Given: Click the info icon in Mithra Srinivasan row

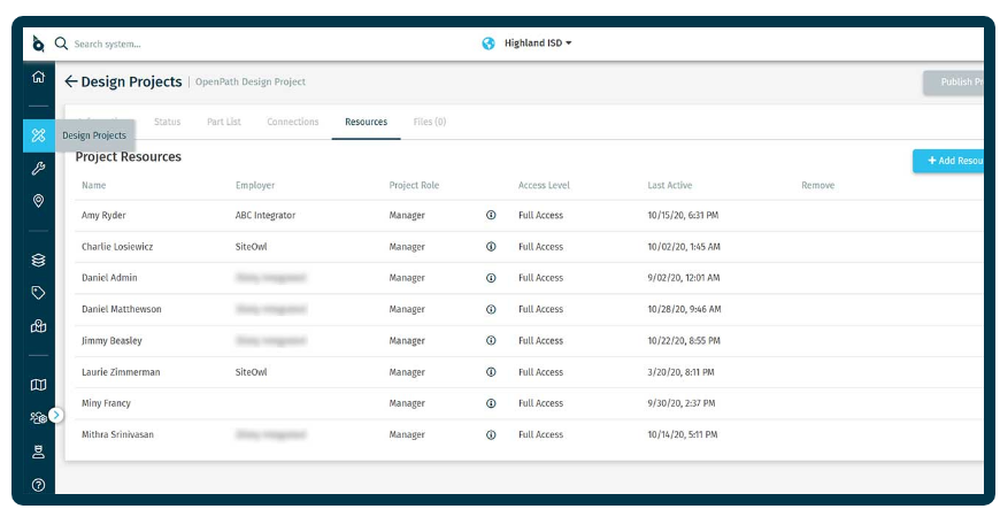Looking at the screenshot, I should point(491,434).
